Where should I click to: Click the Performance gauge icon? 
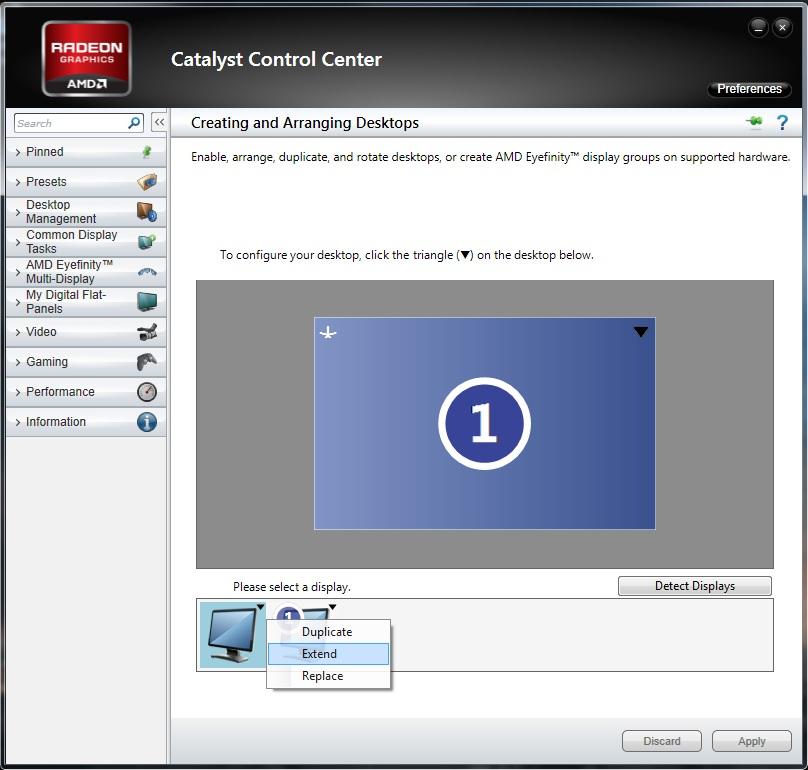147,392
